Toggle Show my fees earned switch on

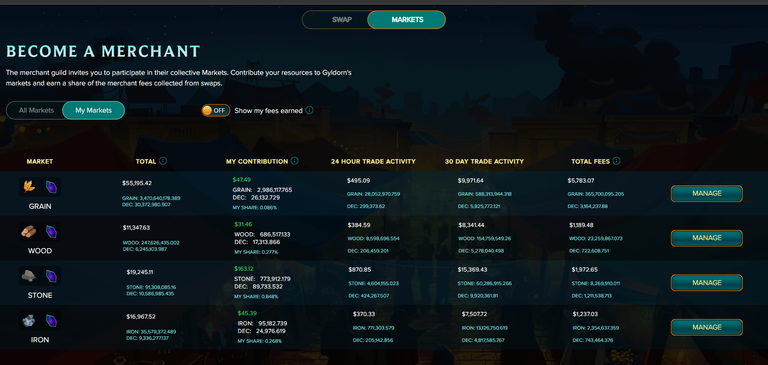pos(216,110)
